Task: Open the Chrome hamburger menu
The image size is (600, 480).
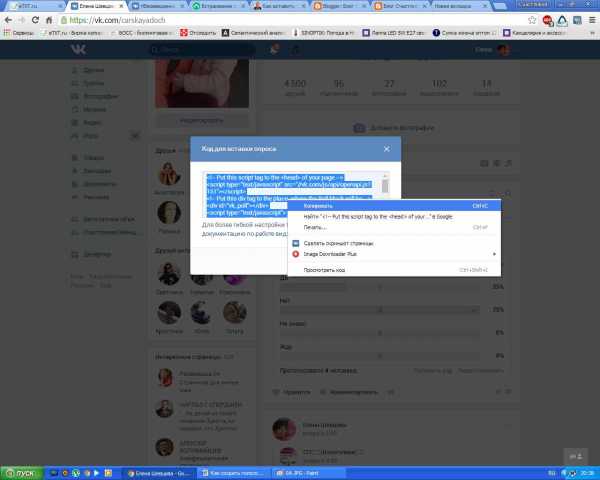Action: [x=592, y=20]
